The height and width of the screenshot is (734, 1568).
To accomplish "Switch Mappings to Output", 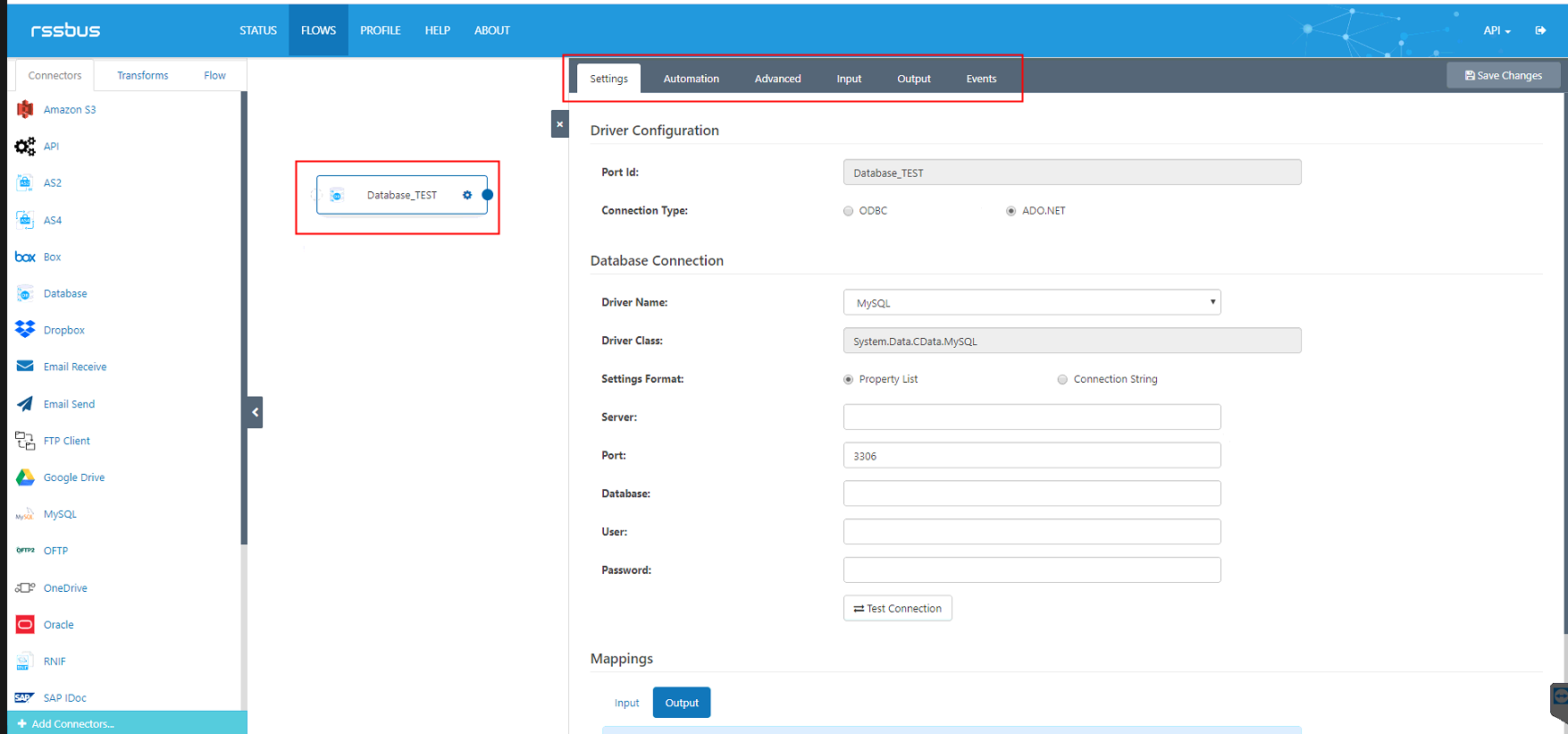I will pyautogui.click(x=682, y=703).
